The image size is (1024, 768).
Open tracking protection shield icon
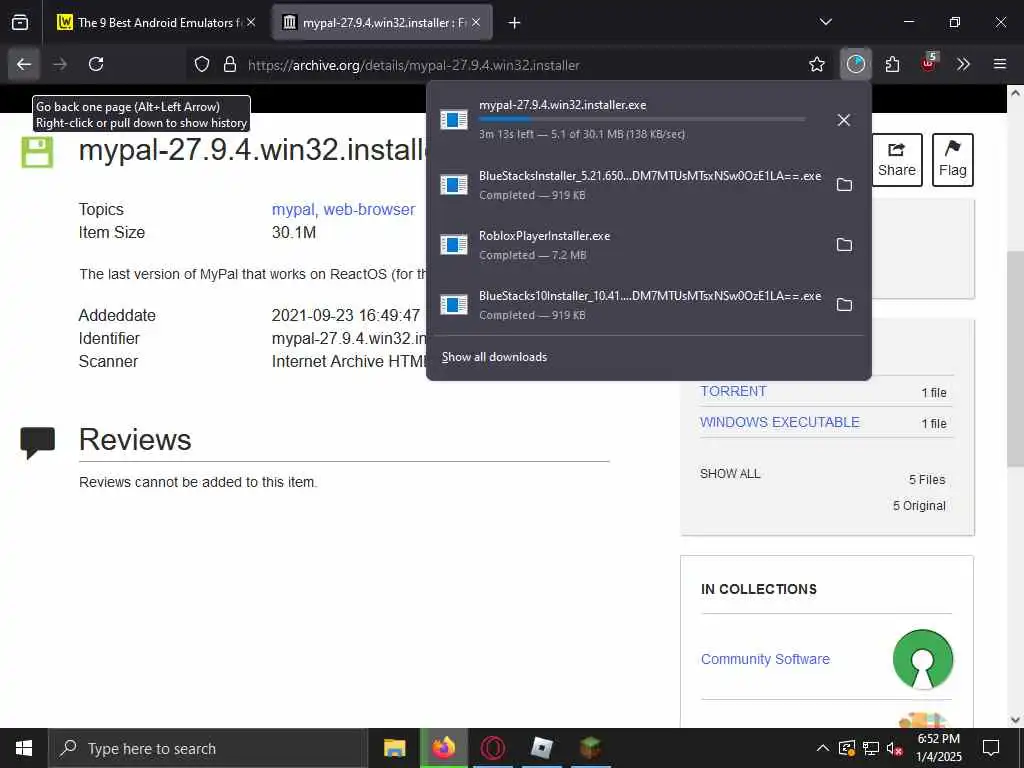pyautogui.click(x=202, y=65)
